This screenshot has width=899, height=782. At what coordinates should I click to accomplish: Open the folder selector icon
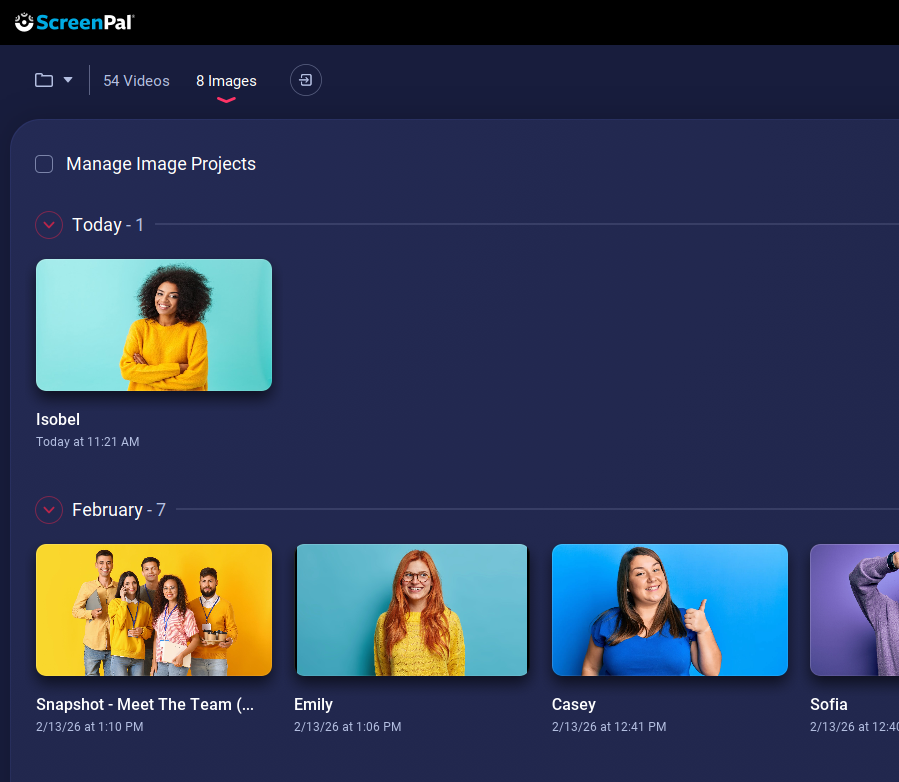click(44, 80)
